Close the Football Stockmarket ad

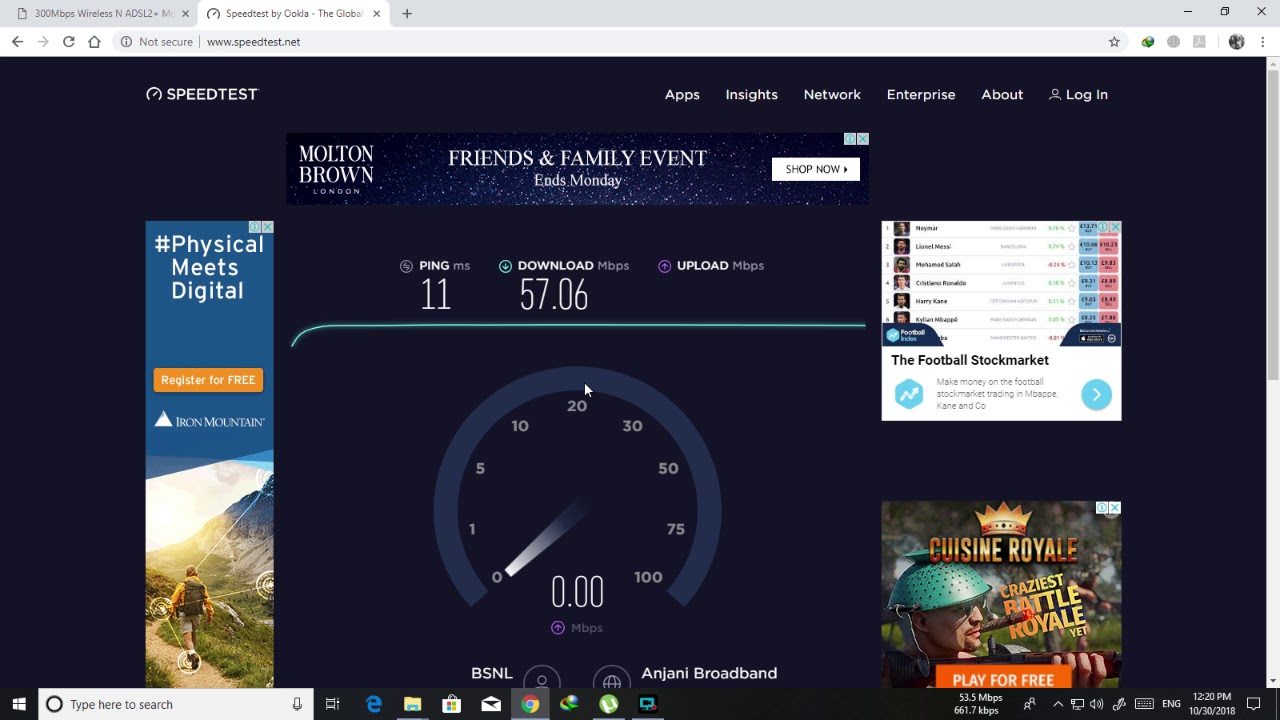(x=1115, y=228)
